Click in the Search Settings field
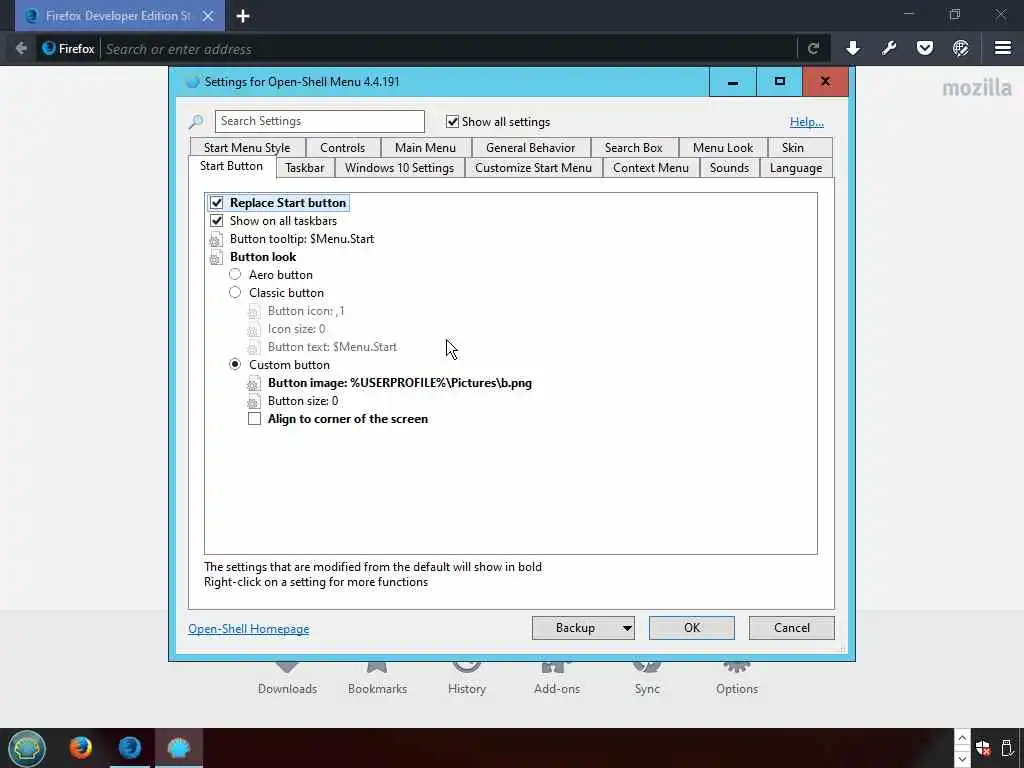Image resolution: width=1024 pixels, height=768 pixels. tap(319, 121)
